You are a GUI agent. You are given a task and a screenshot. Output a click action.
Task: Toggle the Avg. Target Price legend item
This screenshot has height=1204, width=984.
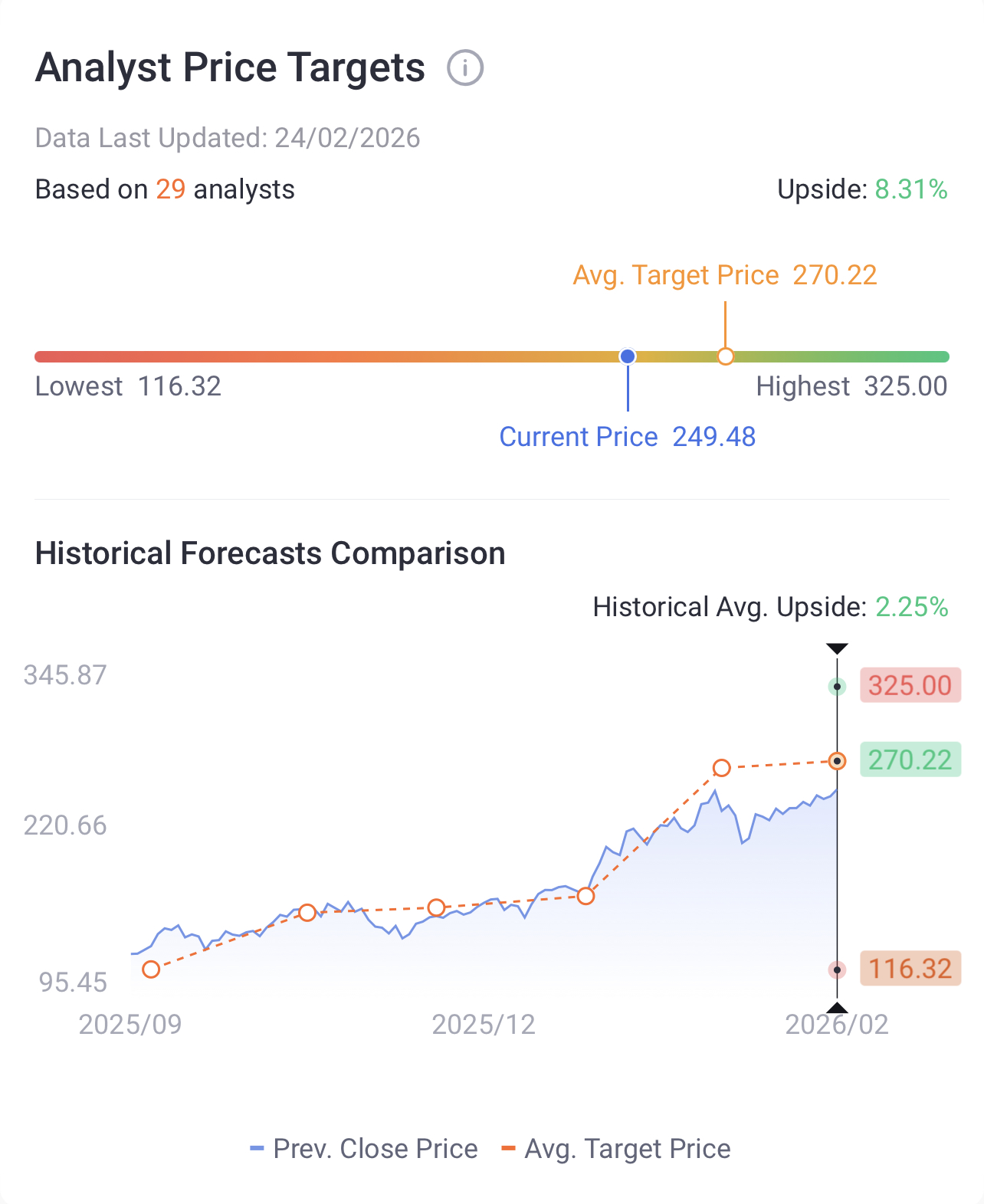(615, 1149)
